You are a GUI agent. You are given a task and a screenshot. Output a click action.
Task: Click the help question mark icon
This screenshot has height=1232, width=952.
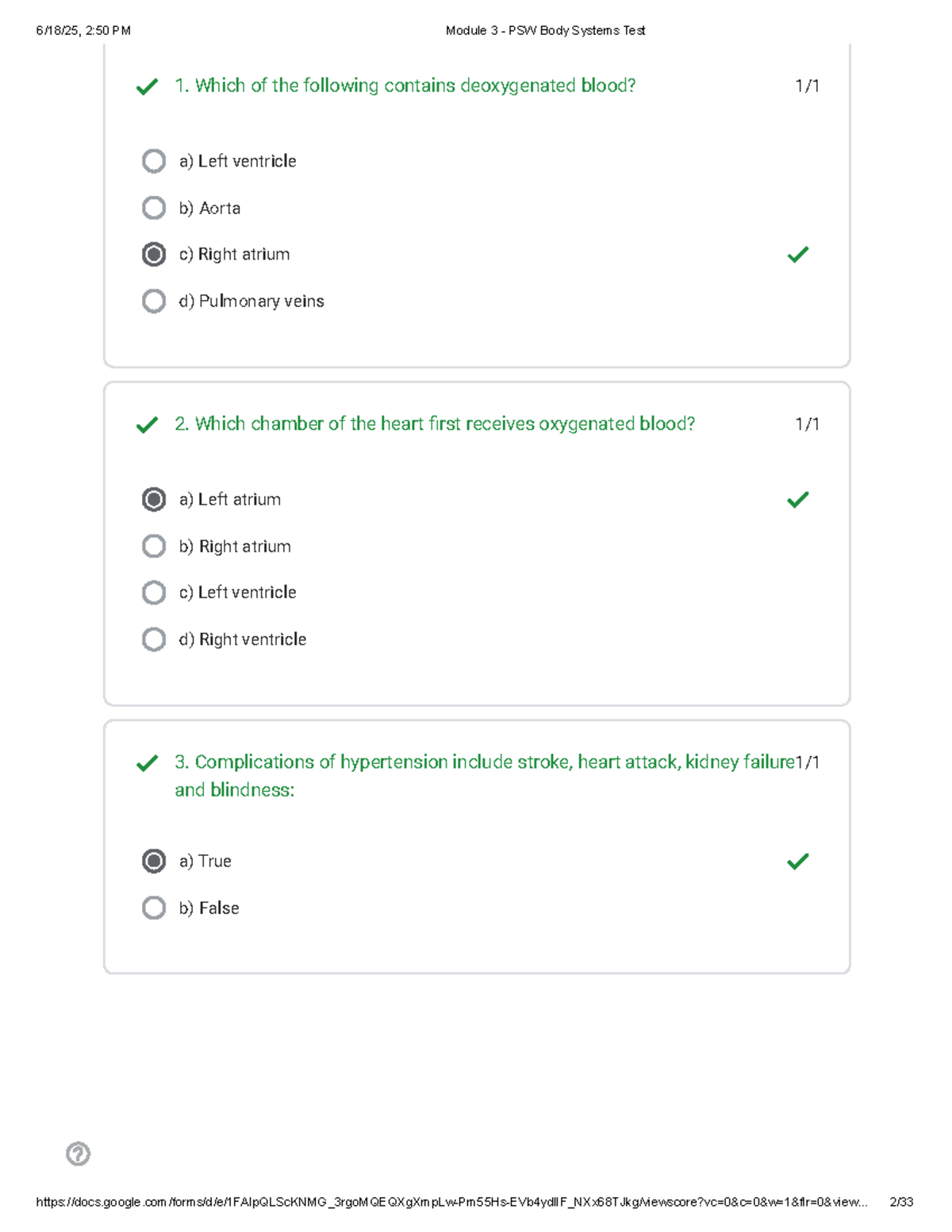click(78, 1153)
